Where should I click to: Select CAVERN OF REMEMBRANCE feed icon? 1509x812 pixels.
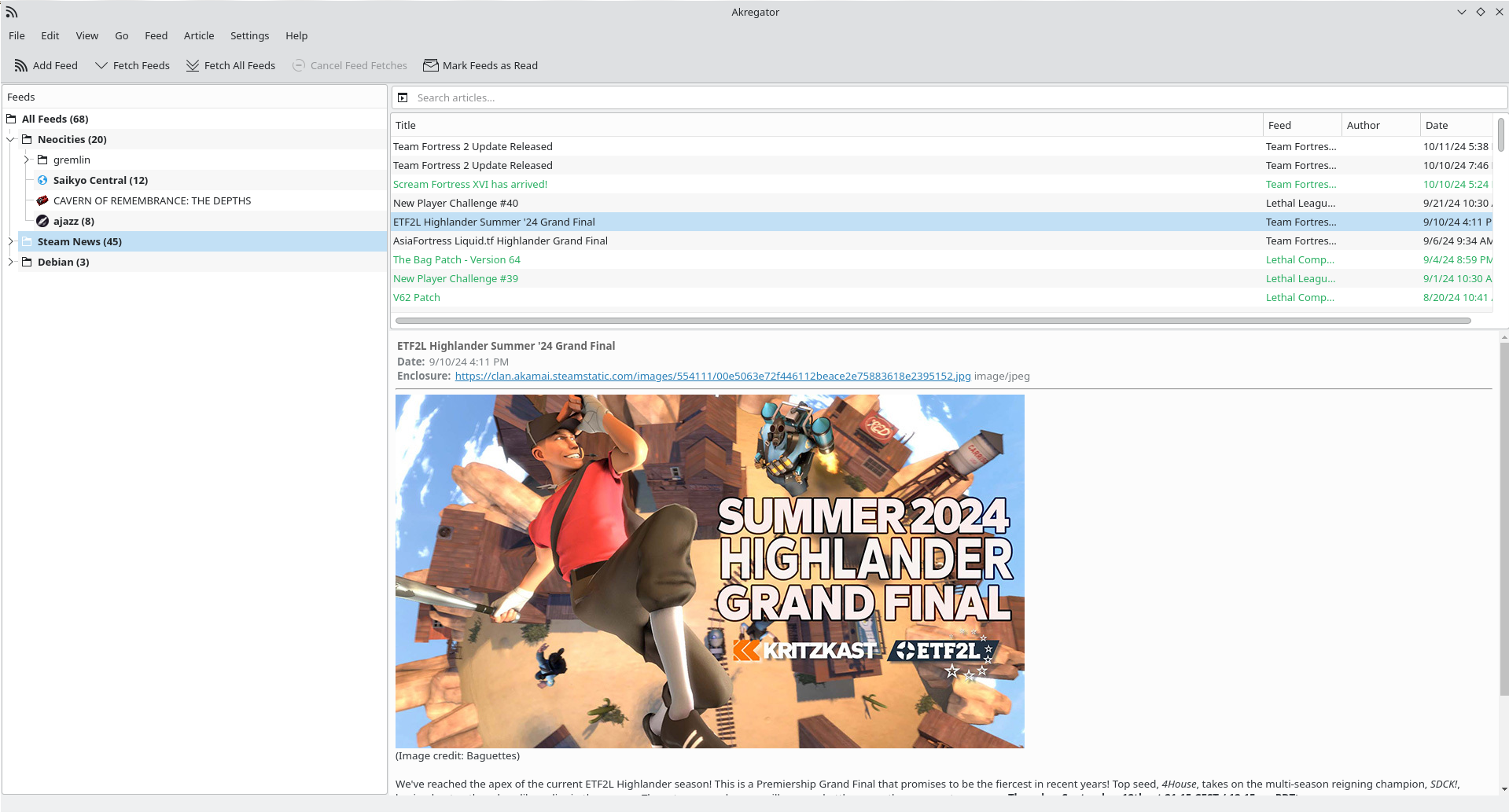[42, 201]
